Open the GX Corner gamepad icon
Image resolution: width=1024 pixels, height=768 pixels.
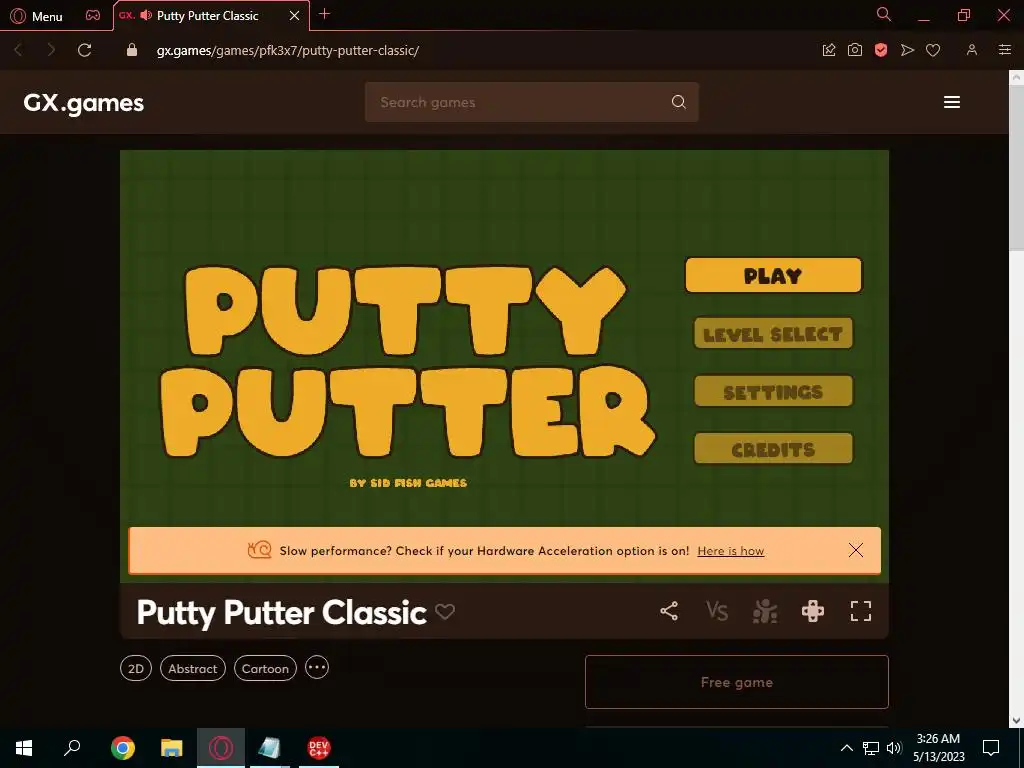(93, 16)
